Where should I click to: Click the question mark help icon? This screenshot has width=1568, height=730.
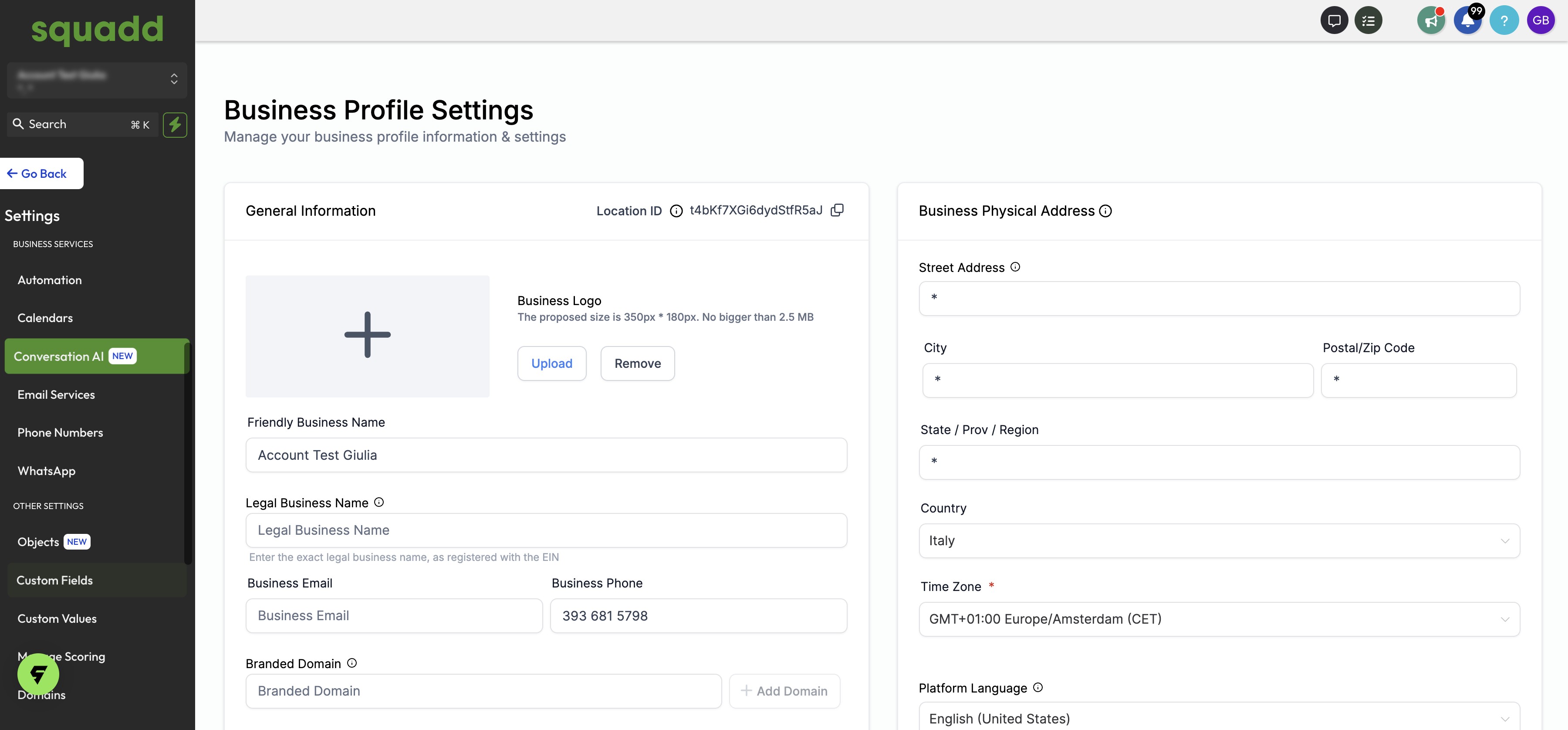1504,20
